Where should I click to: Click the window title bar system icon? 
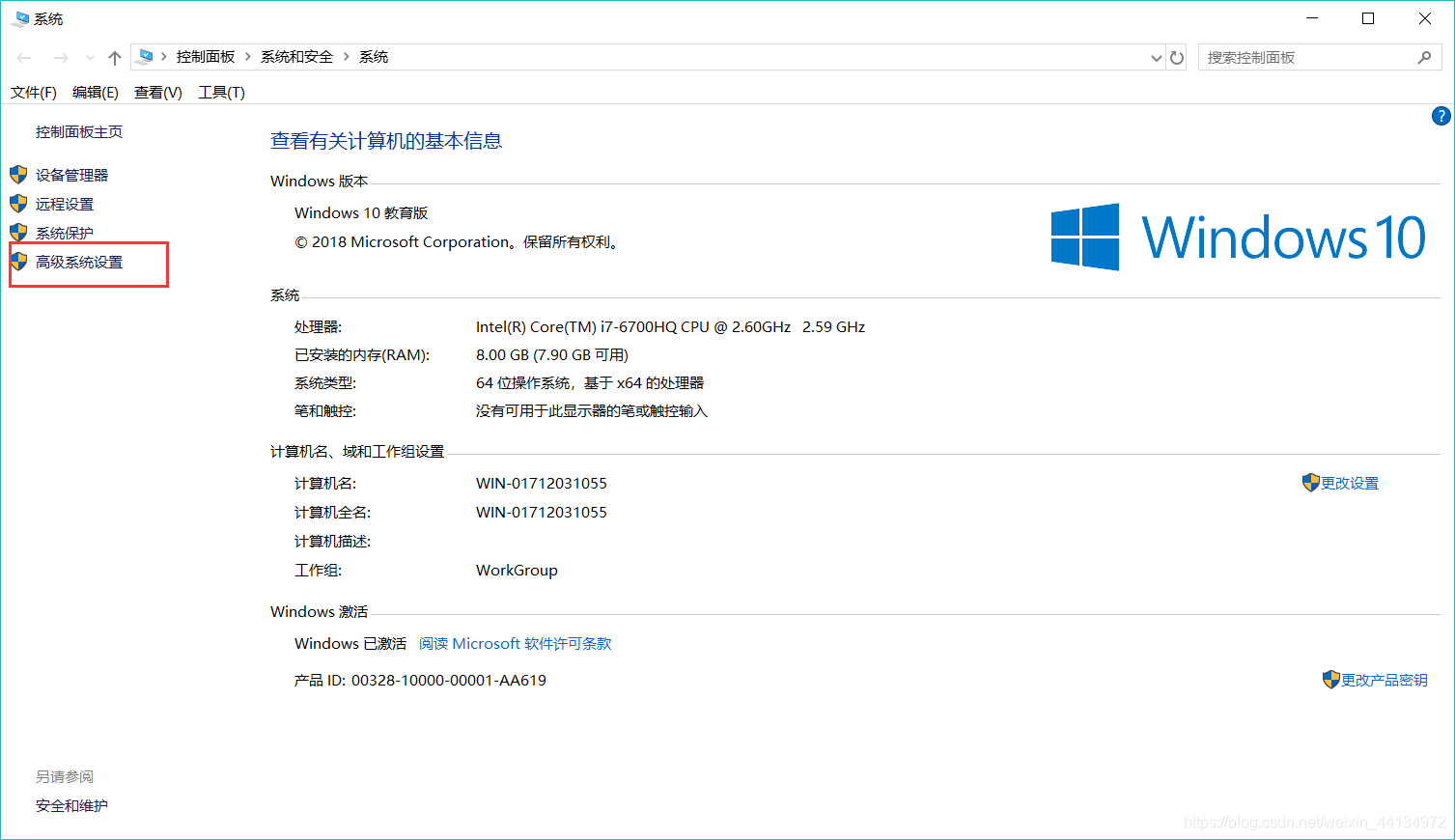tap(19, 18)
